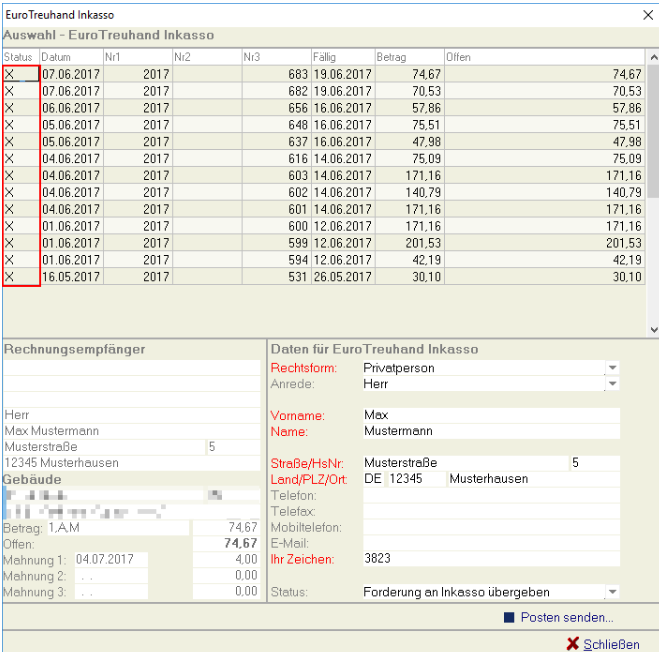Click Datum cell 16.05.2017

71,277
